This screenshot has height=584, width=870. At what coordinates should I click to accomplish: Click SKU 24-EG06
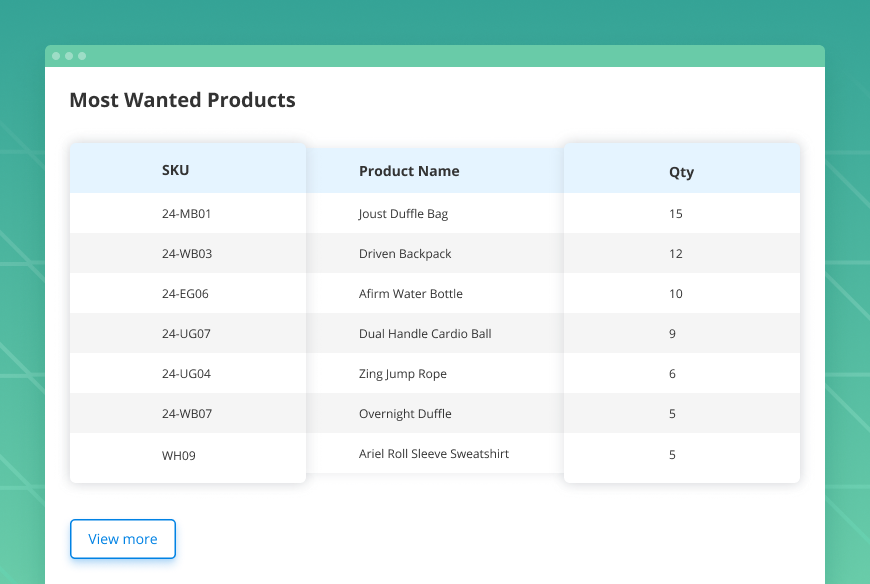click(187, 293)
